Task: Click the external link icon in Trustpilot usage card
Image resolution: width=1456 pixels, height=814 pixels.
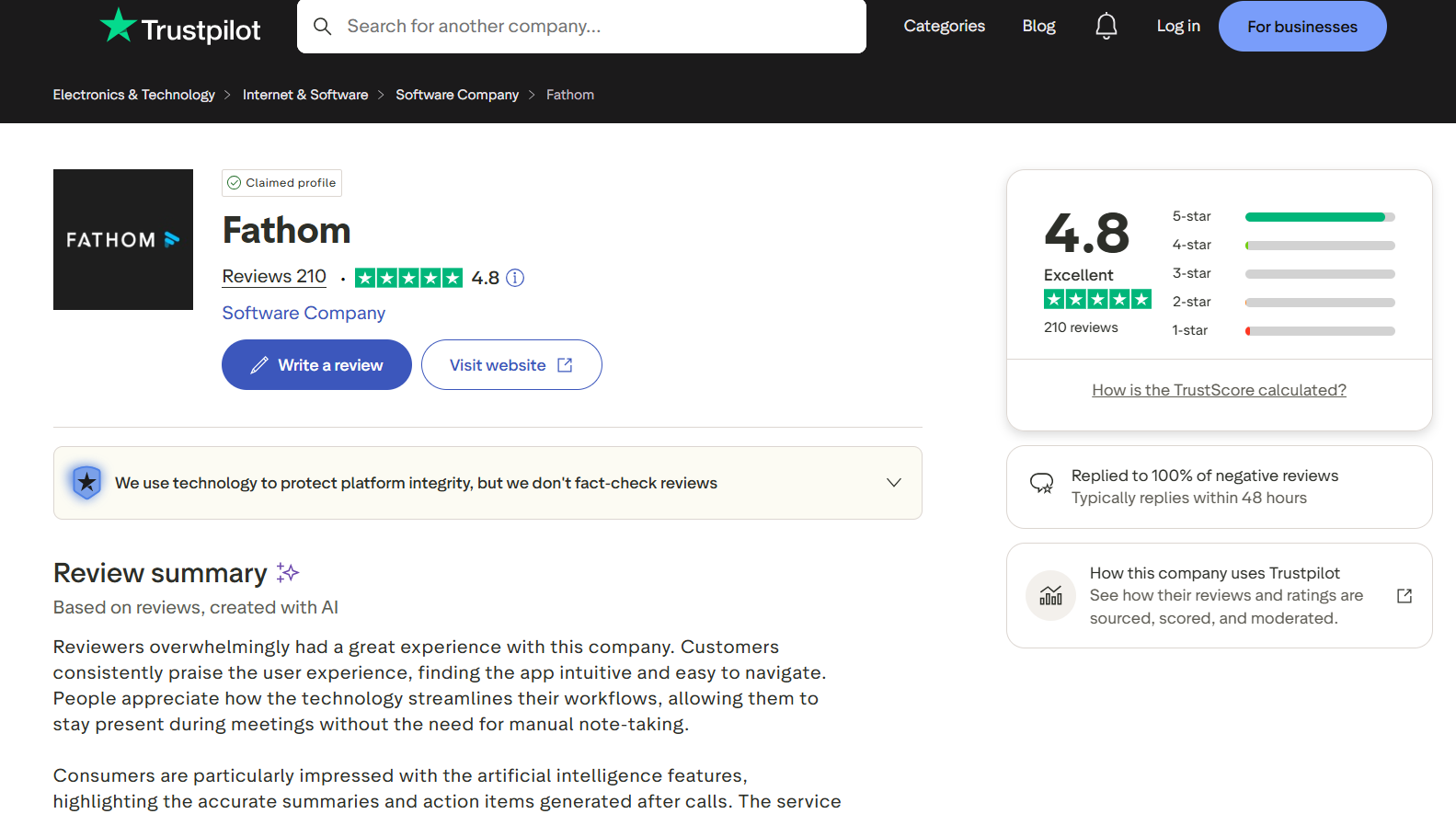Action: click(1404, 596)
